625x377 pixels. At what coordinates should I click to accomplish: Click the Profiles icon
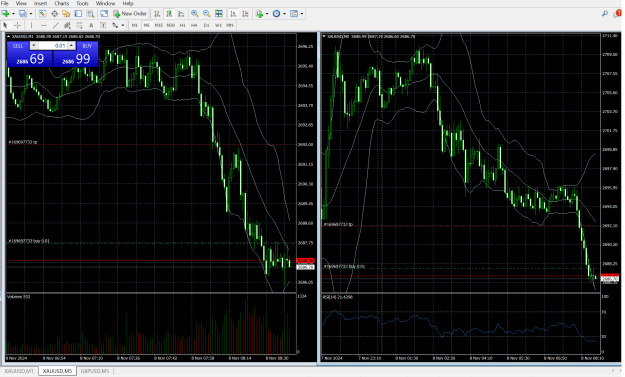click(x=23, y=14)
